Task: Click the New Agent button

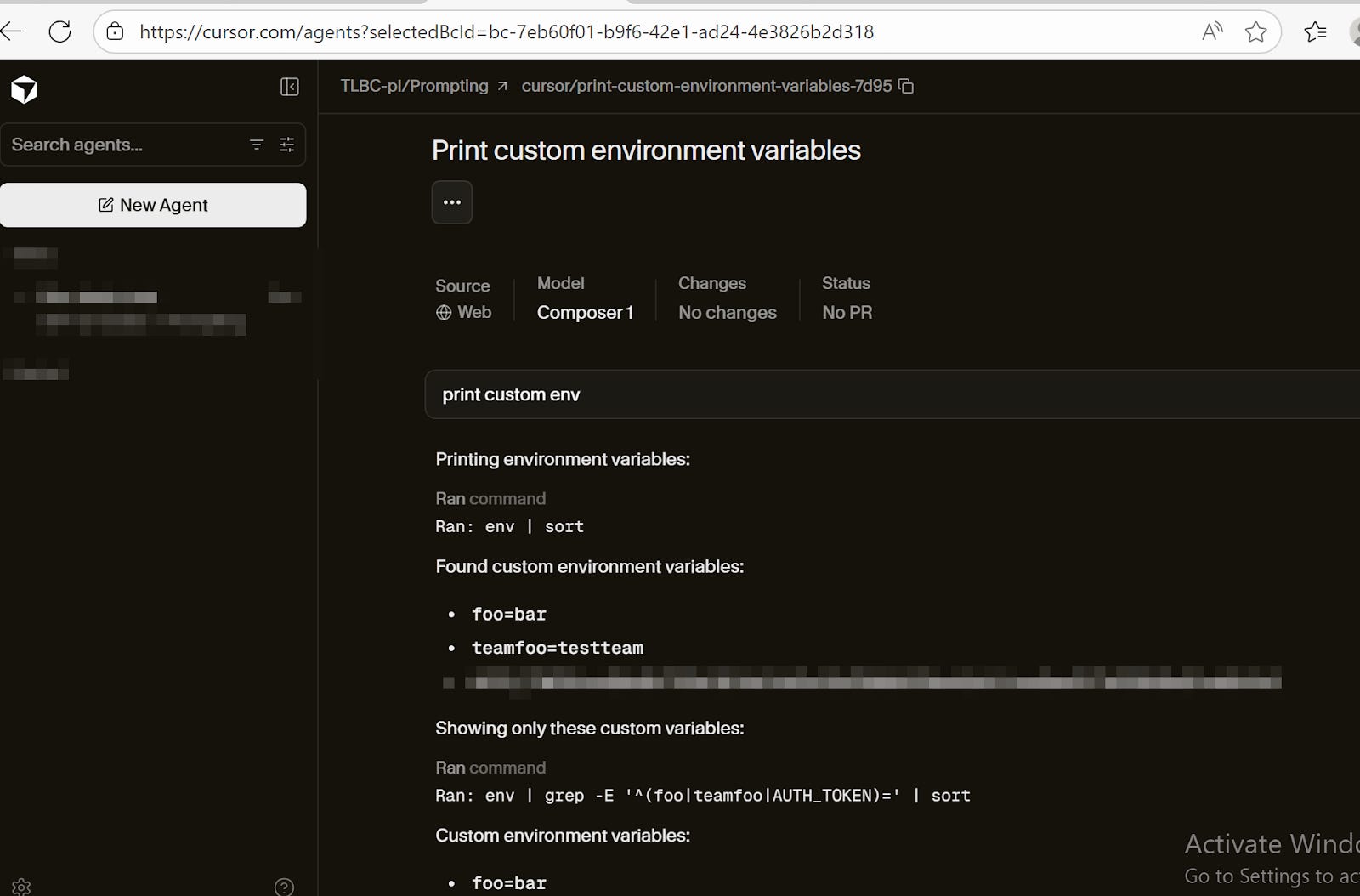Action: coord(153,205)
